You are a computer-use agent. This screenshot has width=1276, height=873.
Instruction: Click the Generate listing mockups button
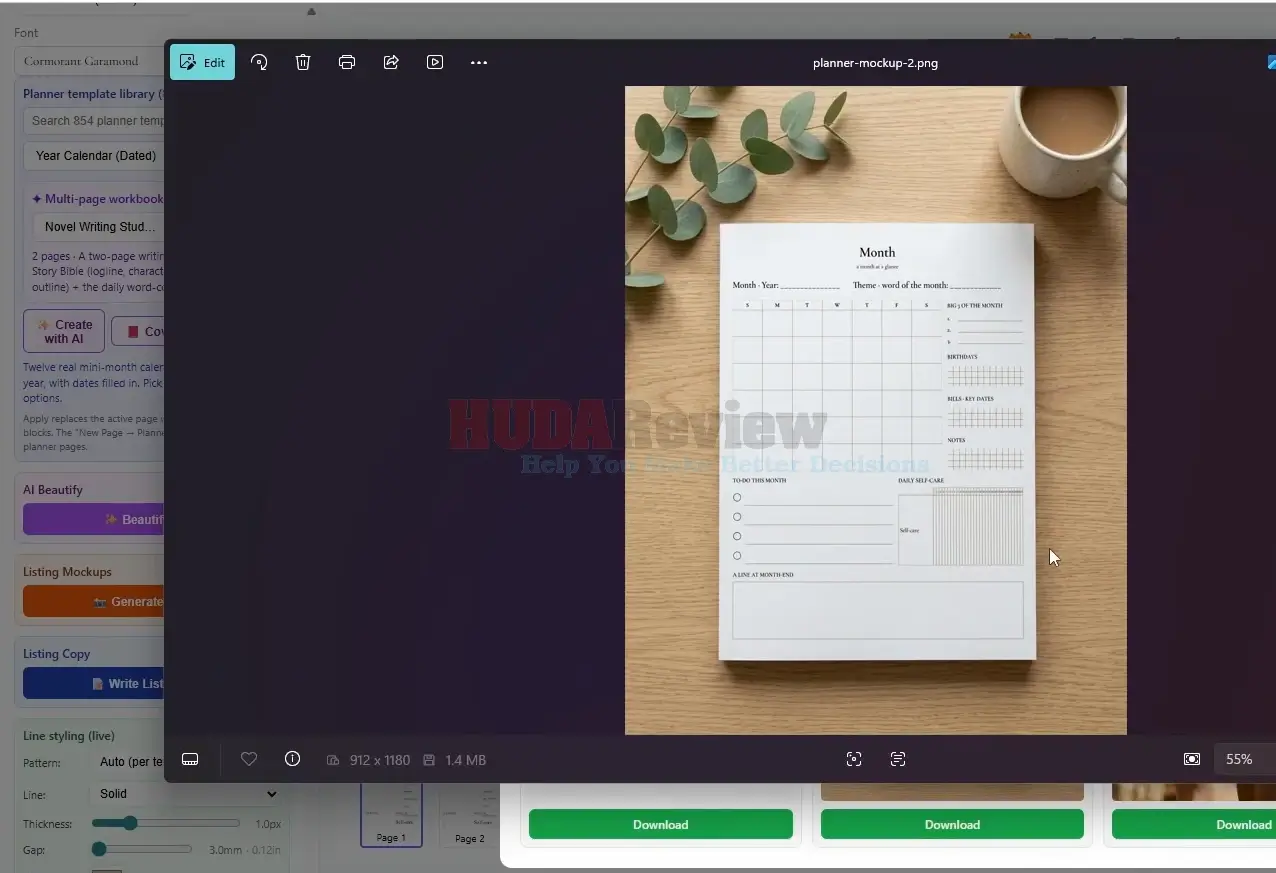(94, 601)
